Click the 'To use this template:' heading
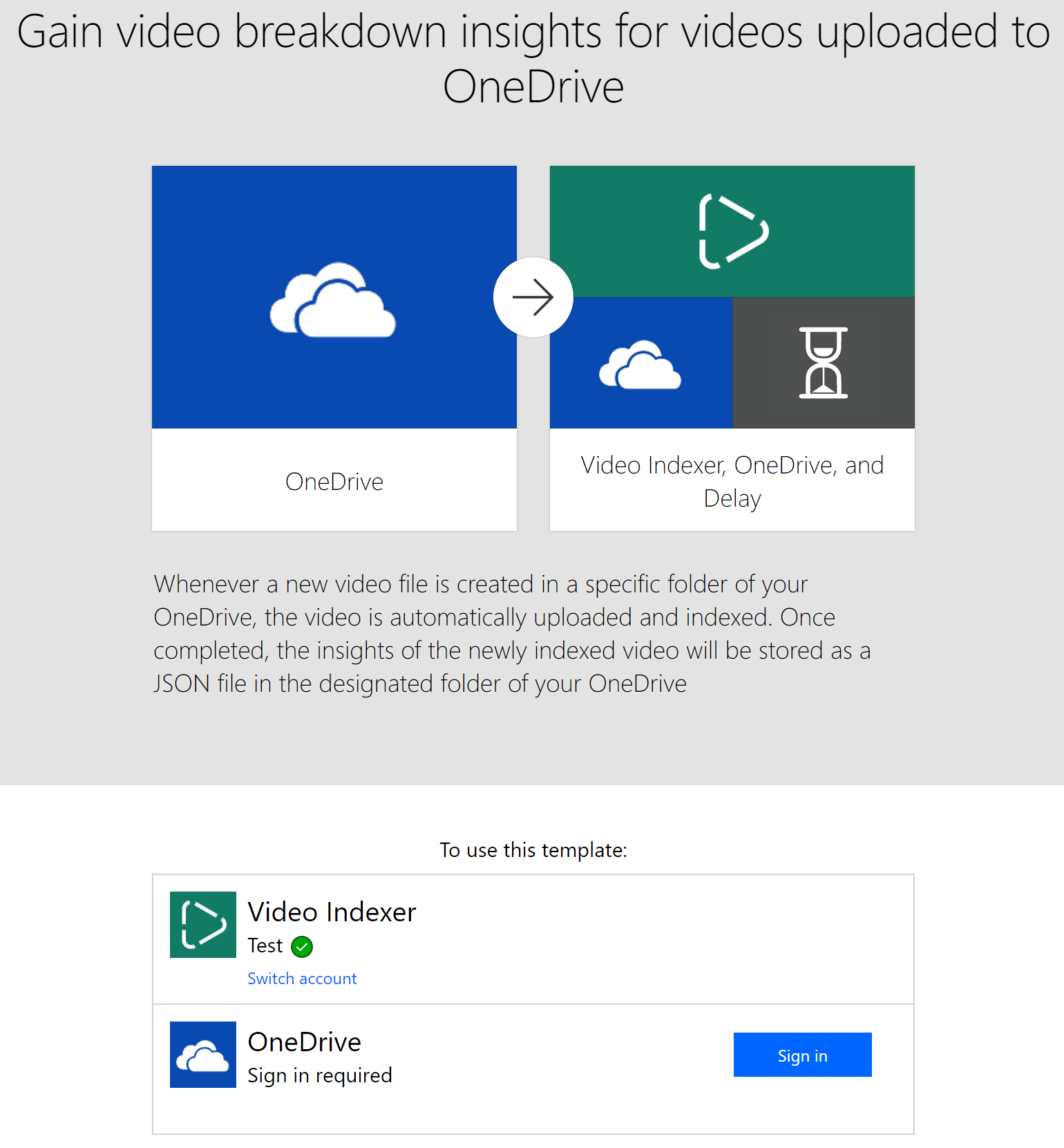Viewport: 1064px width, 1148px height. pyautogui.click(x=533, y=850)
